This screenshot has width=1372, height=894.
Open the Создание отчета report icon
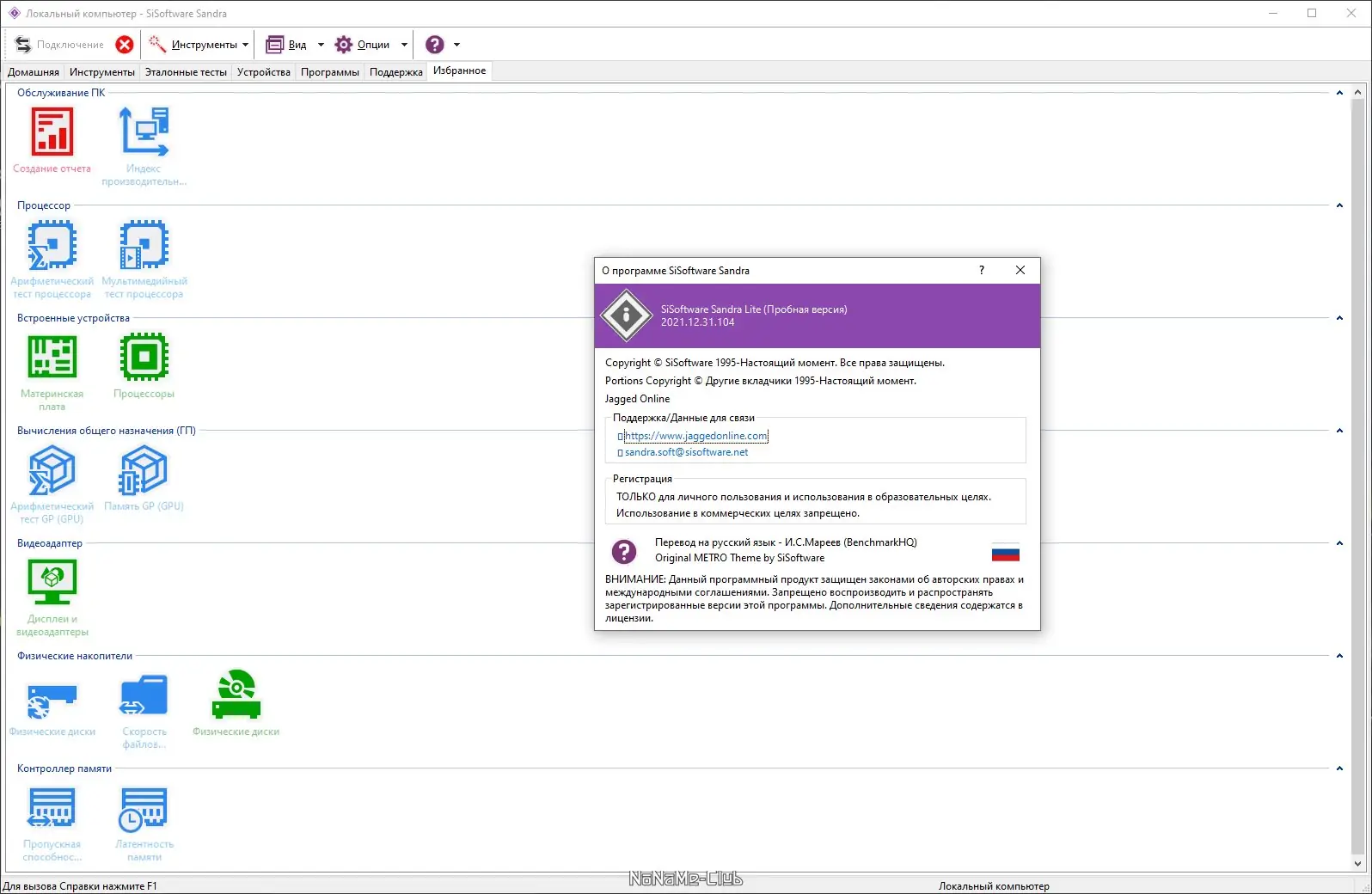point(52,132)
